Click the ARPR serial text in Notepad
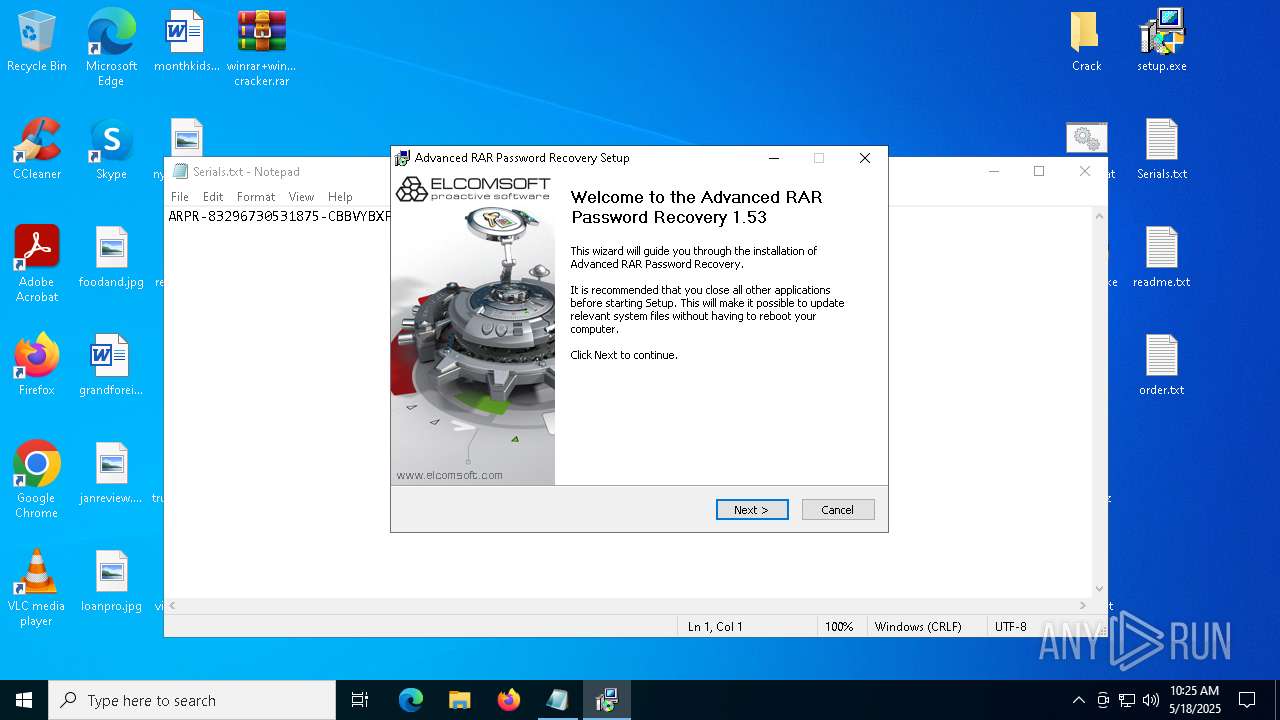 (279, 216)
